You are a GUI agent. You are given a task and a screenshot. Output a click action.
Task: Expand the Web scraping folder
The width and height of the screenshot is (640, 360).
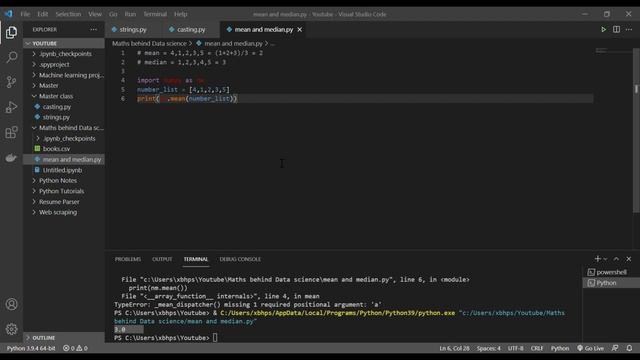click(64, 212)
